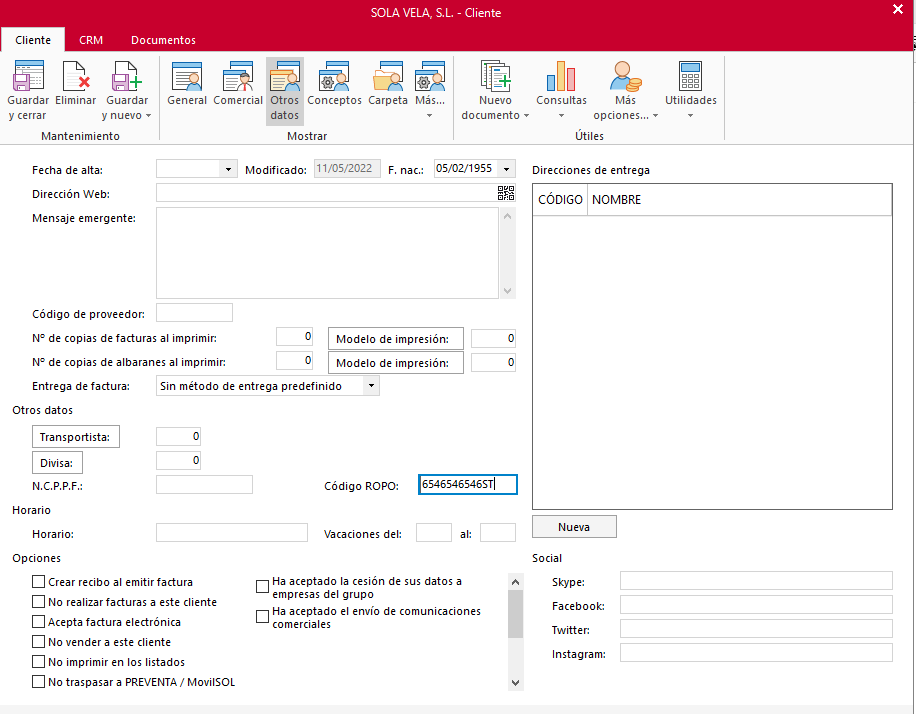The width and height of the screenshot is (916, 714).
Task: Expand the Nuevo documento arrow
Action: pyautogui.click(x=526, y=116)
